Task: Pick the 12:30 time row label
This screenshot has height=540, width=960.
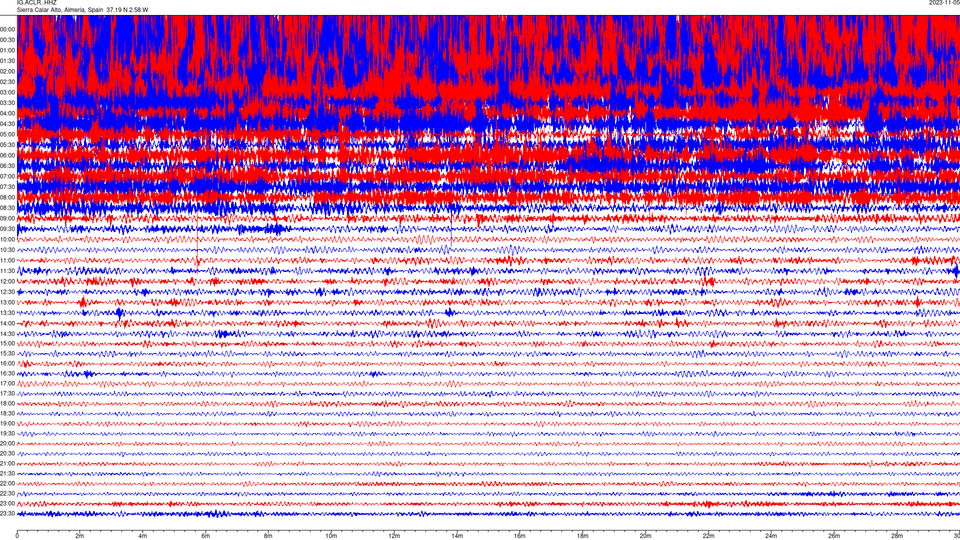Action: [7, 291]
